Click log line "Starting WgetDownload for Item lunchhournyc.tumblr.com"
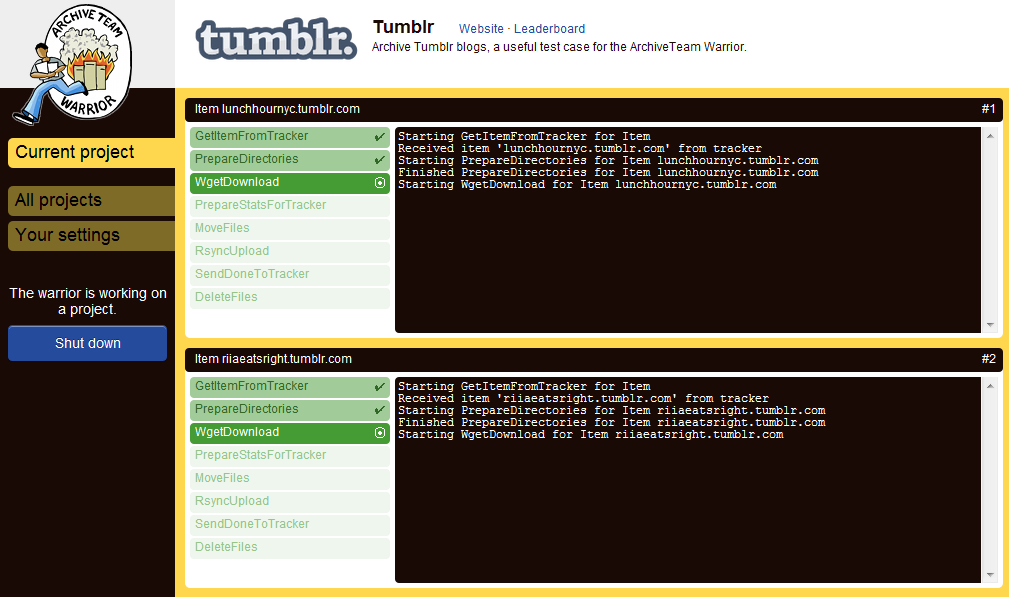This screenshot has height=597, width=1009. [x=587, y=185]
